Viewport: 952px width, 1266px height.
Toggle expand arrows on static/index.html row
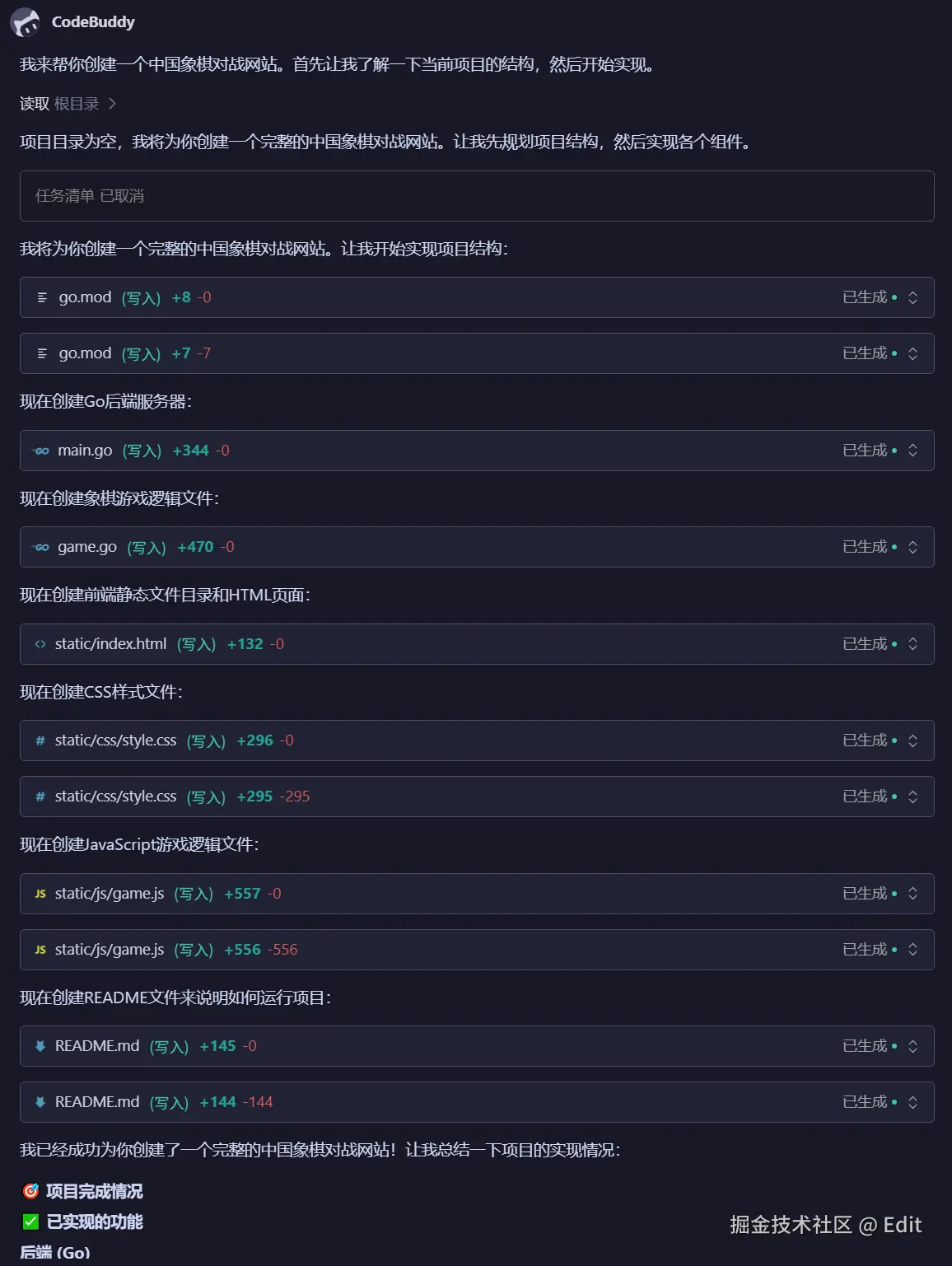[x=912, y=644]
